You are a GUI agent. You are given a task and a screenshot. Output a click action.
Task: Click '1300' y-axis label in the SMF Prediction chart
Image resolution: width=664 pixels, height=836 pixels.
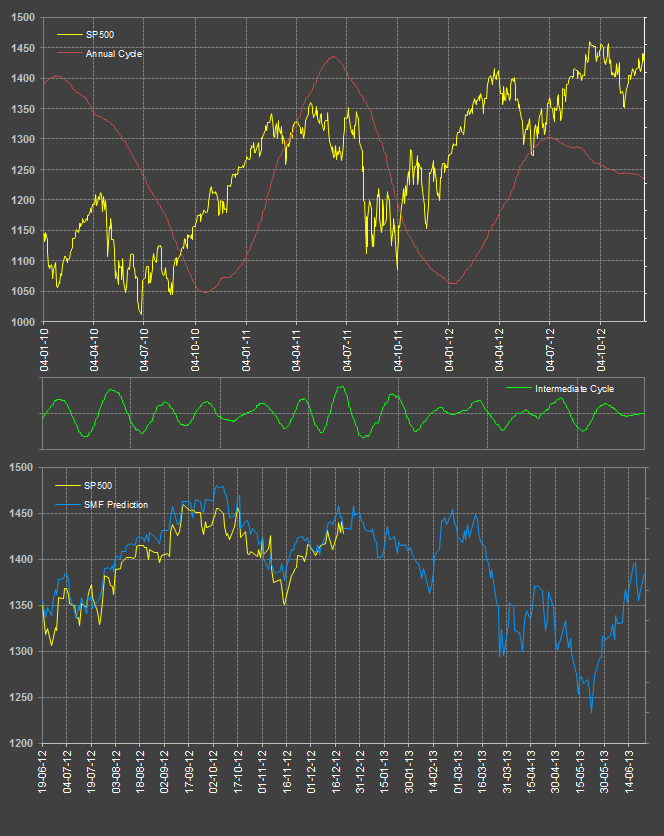[22, 652]
